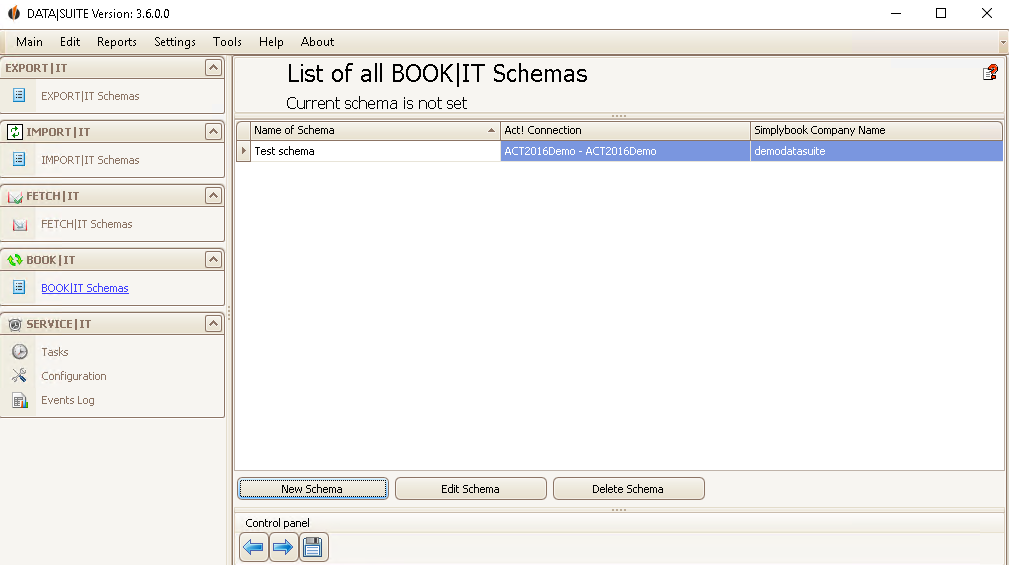Click the sort arrow on Name of Schema column

(491, 131)
